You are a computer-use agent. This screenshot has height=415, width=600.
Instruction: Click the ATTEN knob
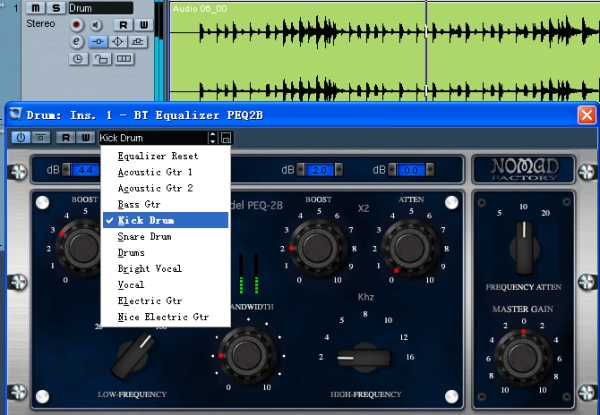pyautogui.click(x=410, y=247)
